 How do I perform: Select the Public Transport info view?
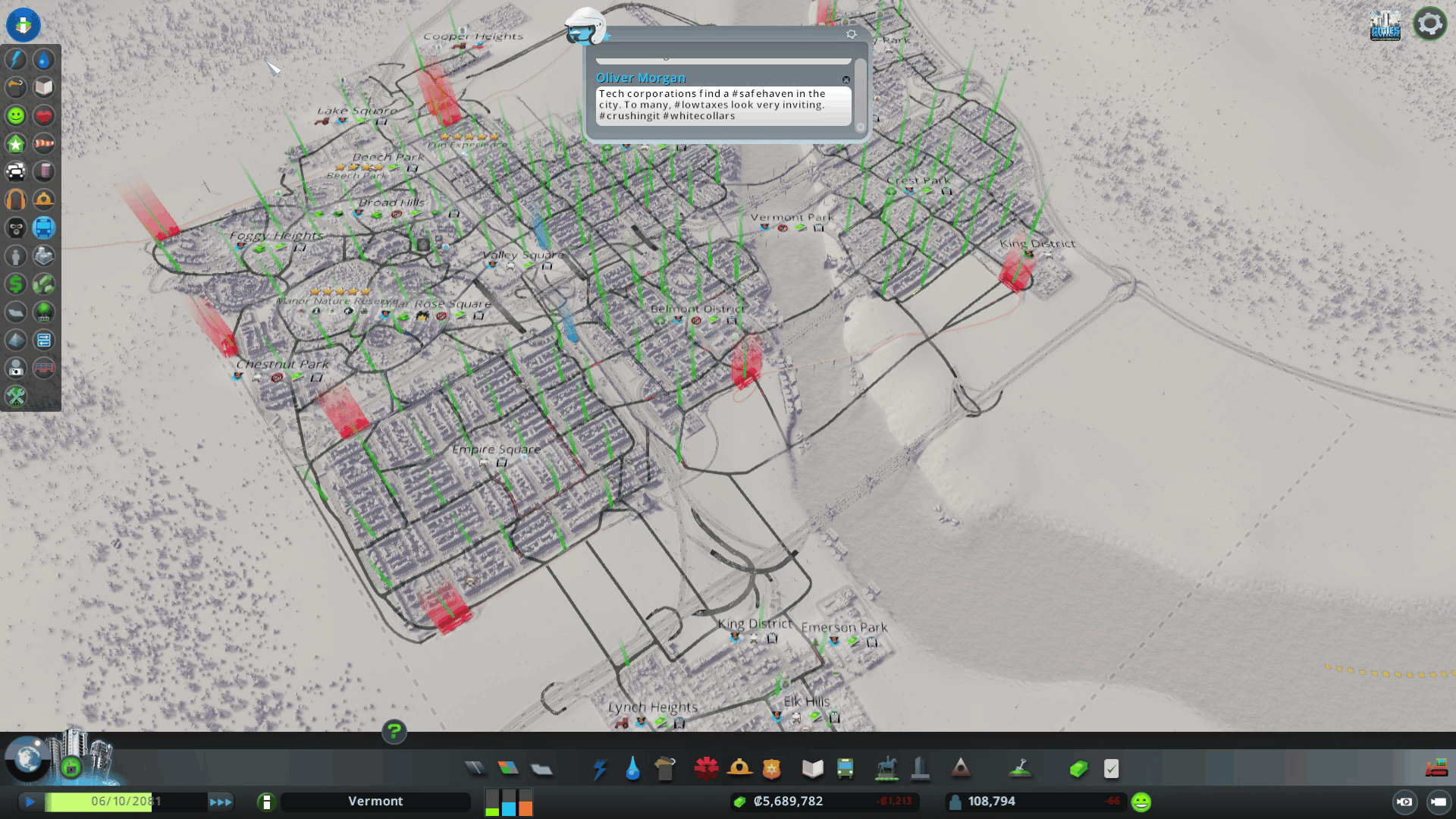pos(44,227)
